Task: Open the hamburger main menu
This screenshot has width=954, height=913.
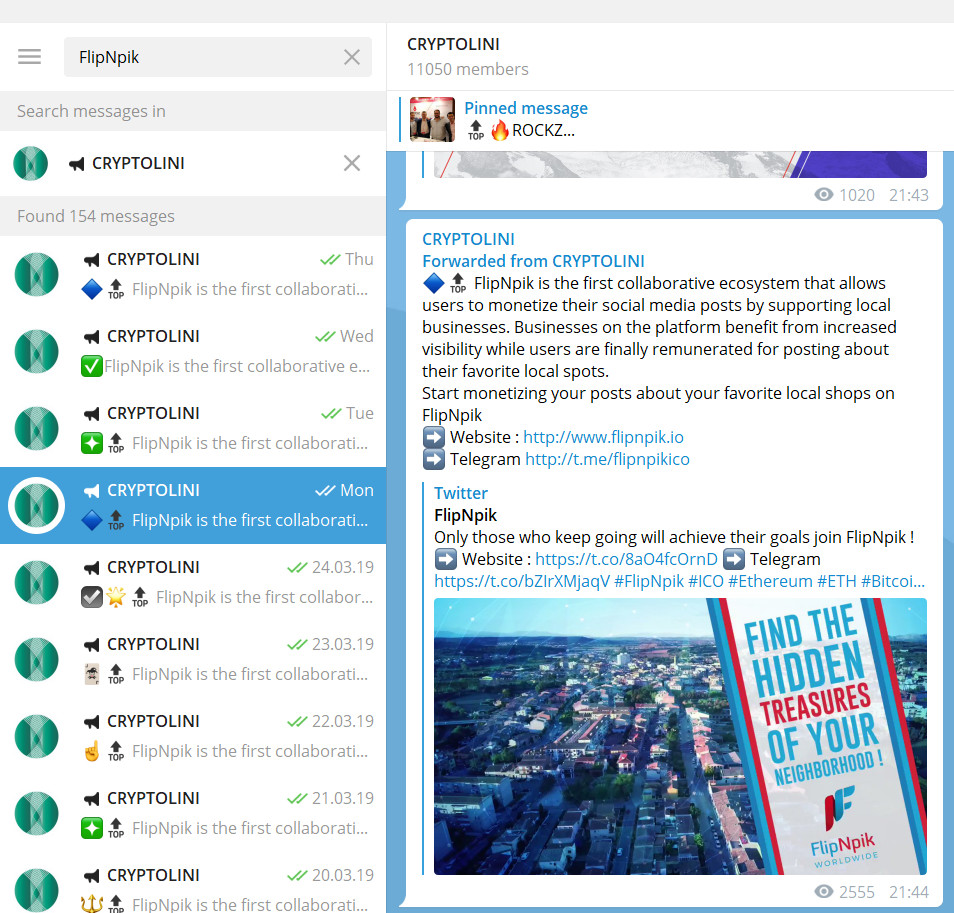Action: [29, 57]
